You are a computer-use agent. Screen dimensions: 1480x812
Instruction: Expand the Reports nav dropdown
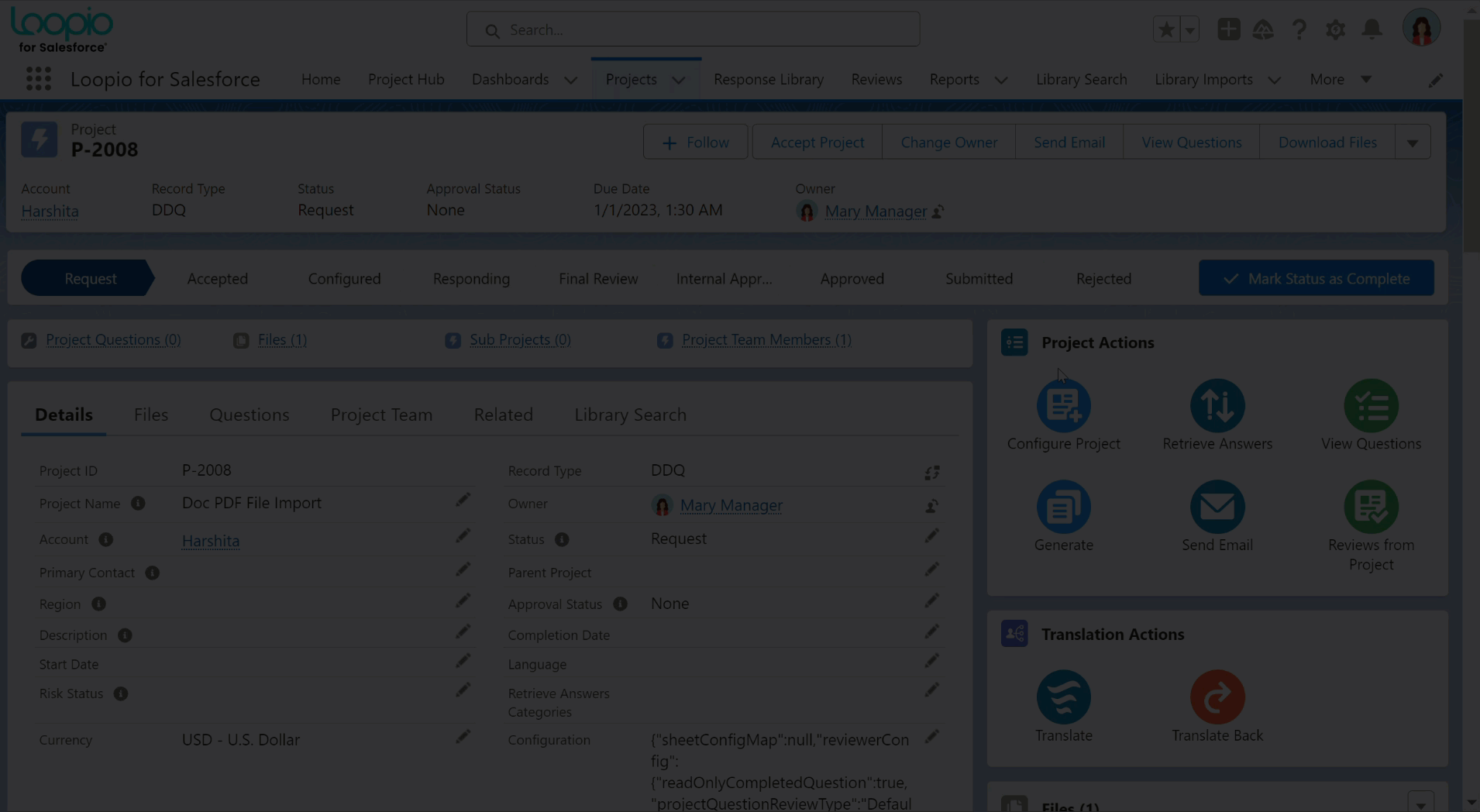click(x=1001, y=80)
